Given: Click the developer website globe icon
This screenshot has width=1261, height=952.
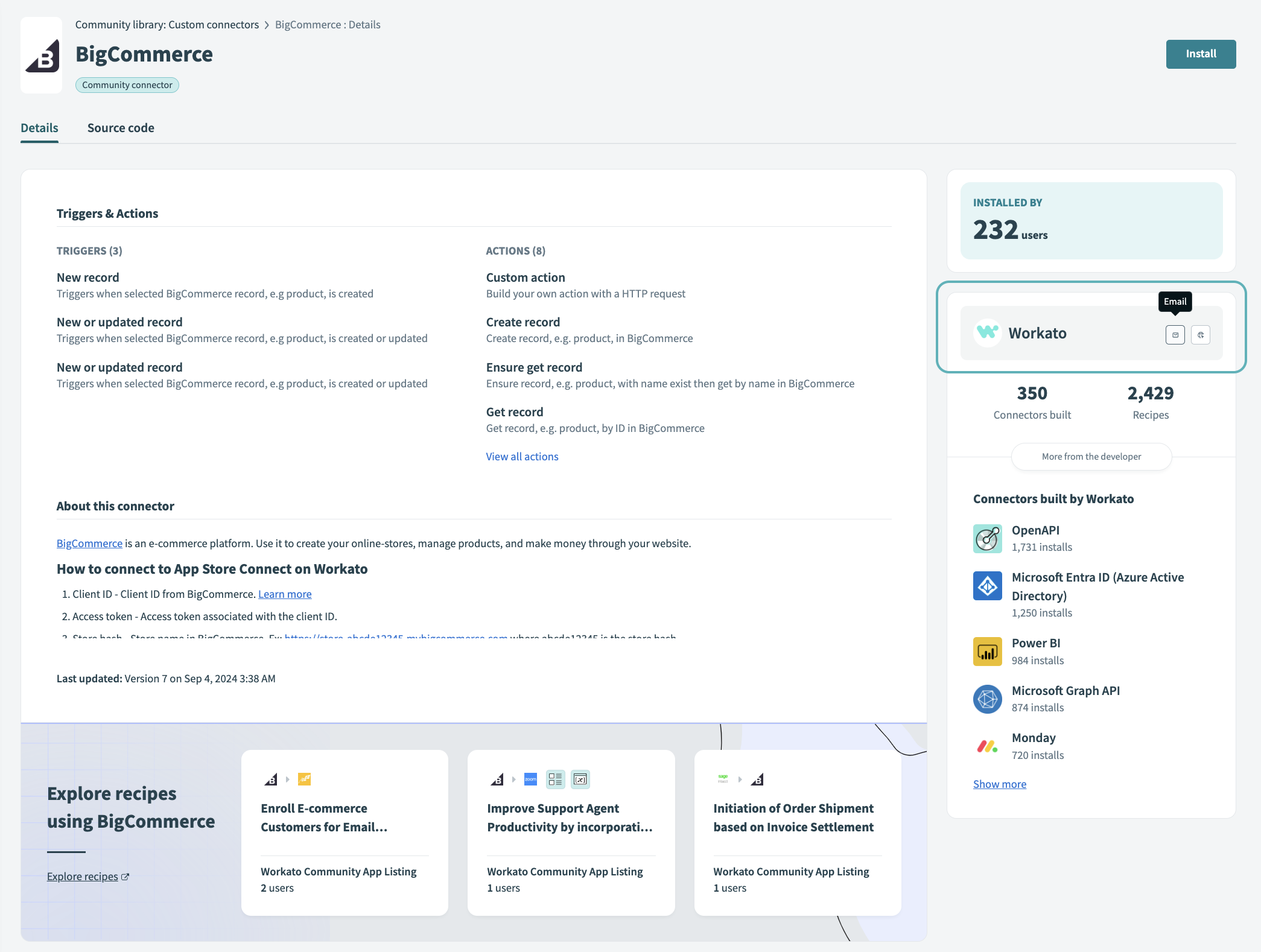Looking at the screenshot, I should click(x=1201, y=335).
